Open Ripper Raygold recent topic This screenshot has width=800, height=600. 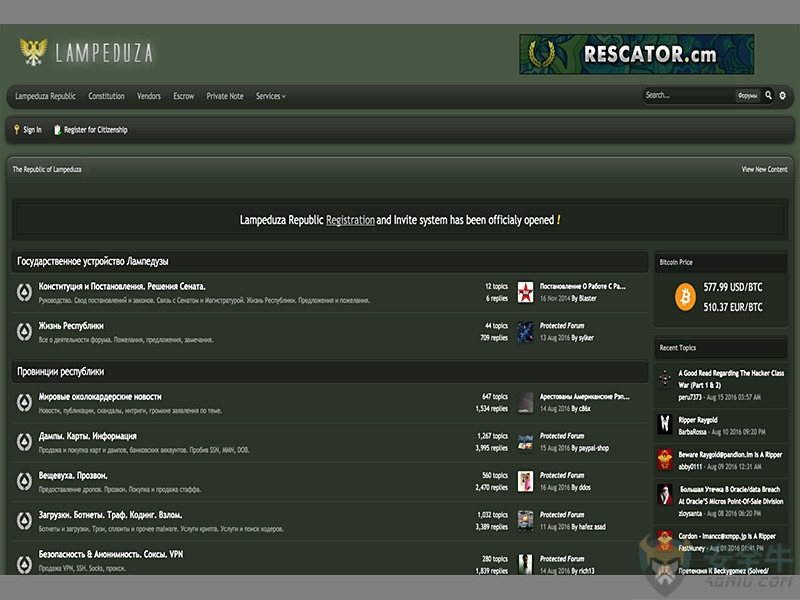pyautogui.click(x=697, y=420)
